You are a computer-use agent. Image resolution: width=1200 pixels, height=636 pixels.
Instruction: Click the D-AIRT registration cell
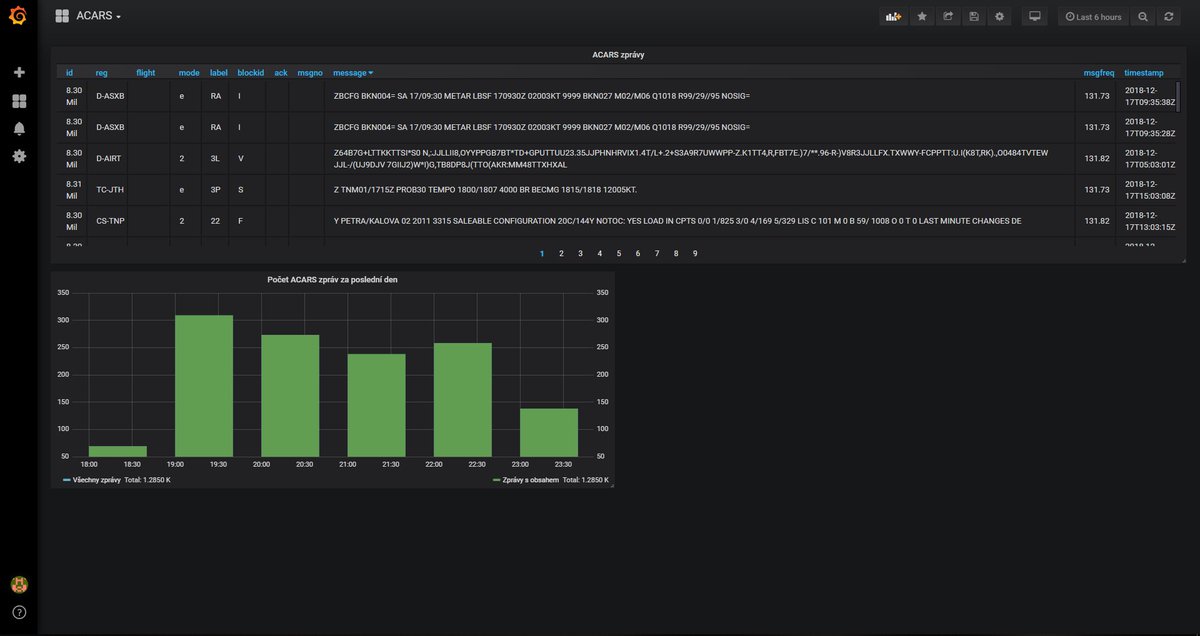point(108,158)
